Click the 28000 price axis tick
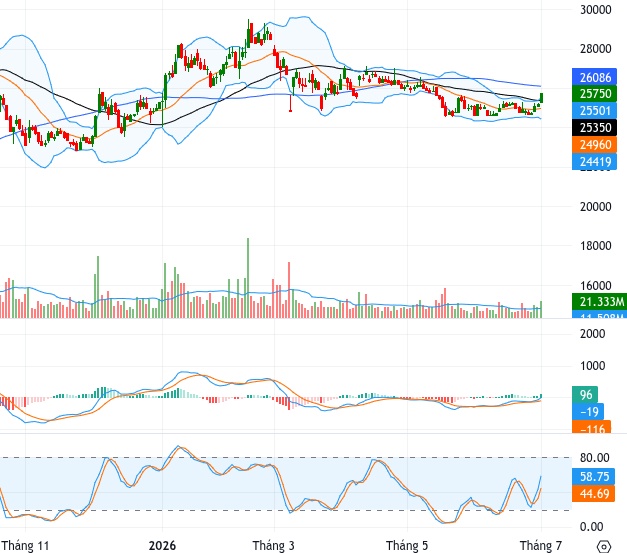Viewport: 627px width, 553px height. 595,49
